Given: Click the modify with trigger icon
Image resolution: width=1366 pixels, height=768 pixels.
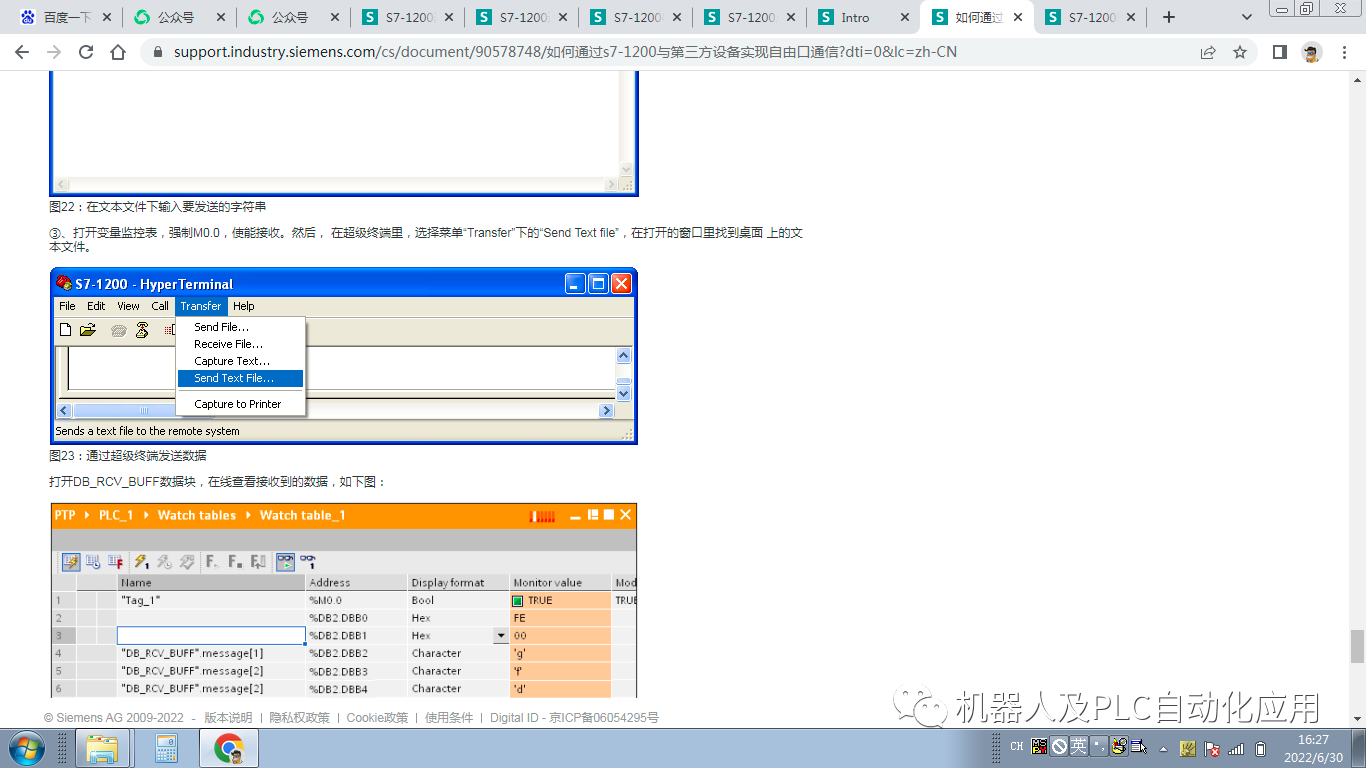Looking at the screenshot, I should pyautogui.click(x=164, y=562).
